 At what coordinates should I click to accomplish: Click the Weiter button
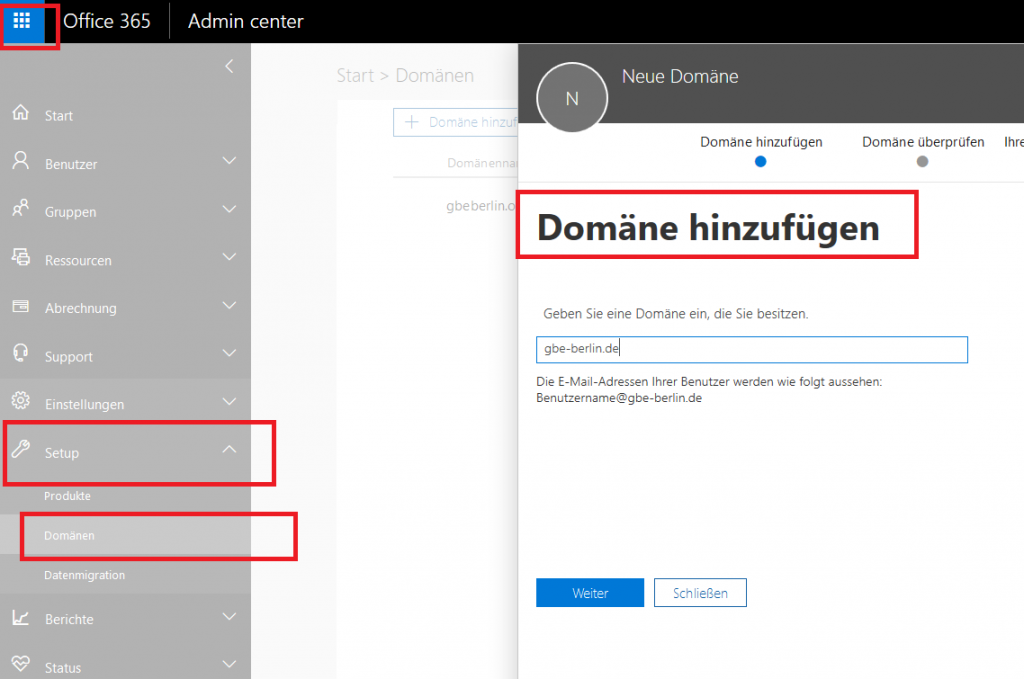(x=589, y=592)
